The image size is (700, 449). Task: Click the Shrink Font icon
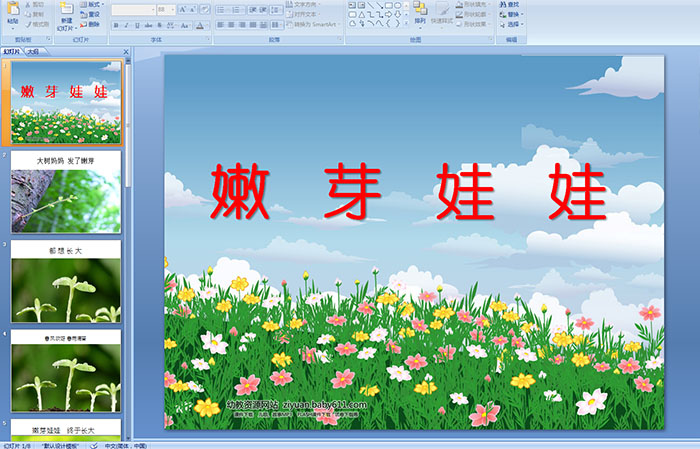coord(192,9)
